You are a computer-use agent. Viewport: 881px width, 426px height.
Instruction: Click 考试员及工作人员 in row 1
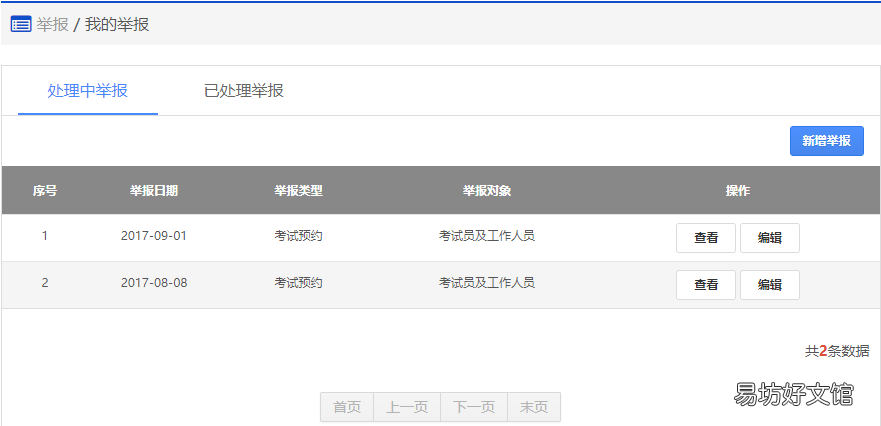tap(487, 236)
